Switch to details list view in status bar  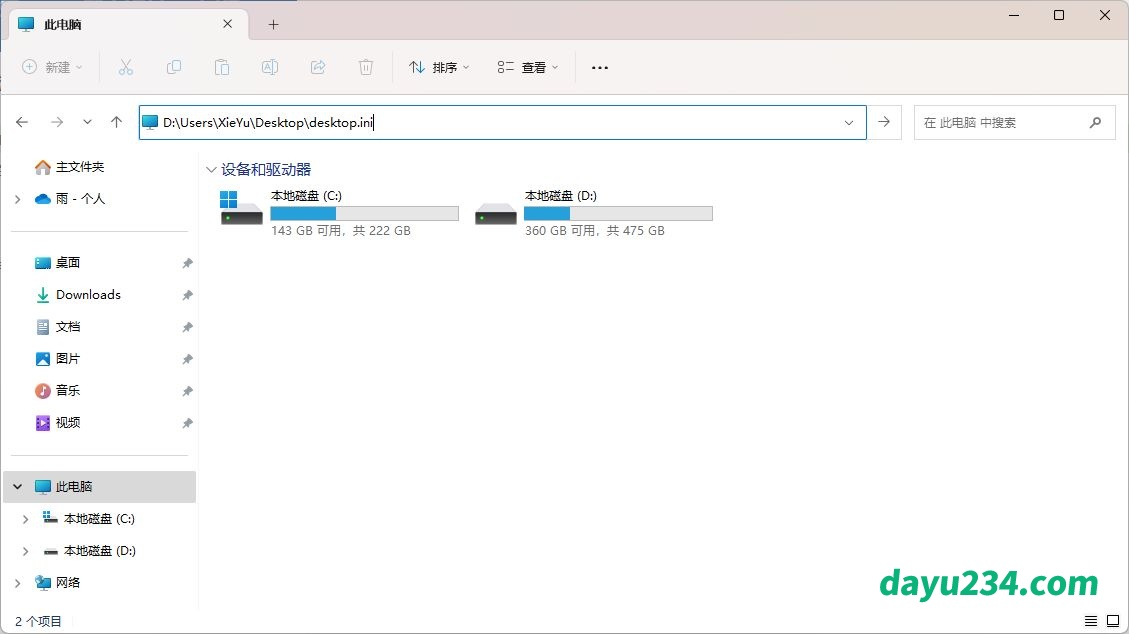click(1091, 621)
